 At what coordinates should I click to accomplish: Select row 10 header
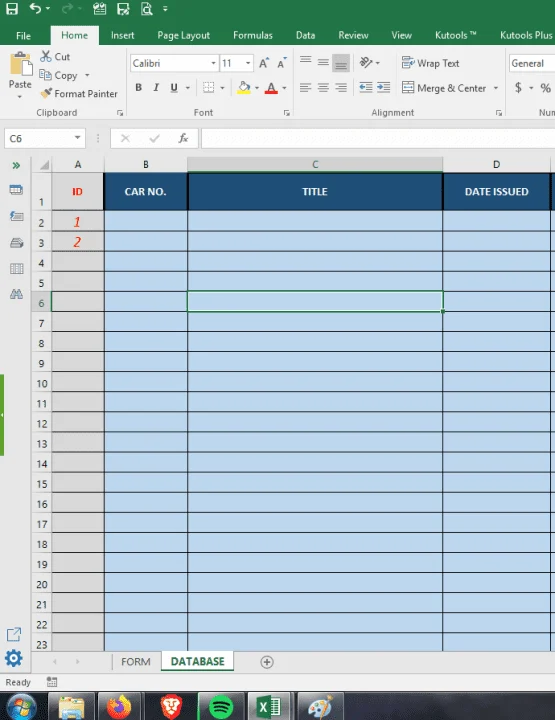[41, 383]
